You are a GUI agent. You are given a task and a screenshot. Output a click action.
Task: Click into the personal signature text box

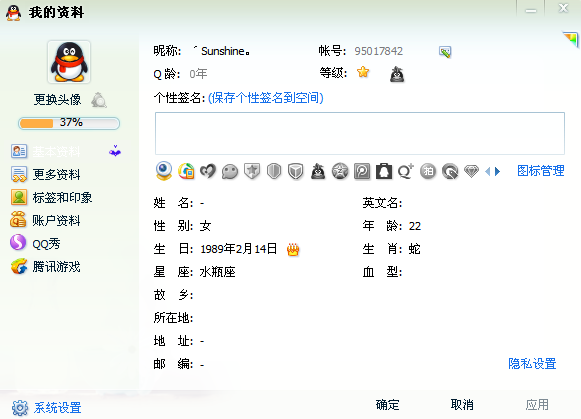tap(360, 133)
